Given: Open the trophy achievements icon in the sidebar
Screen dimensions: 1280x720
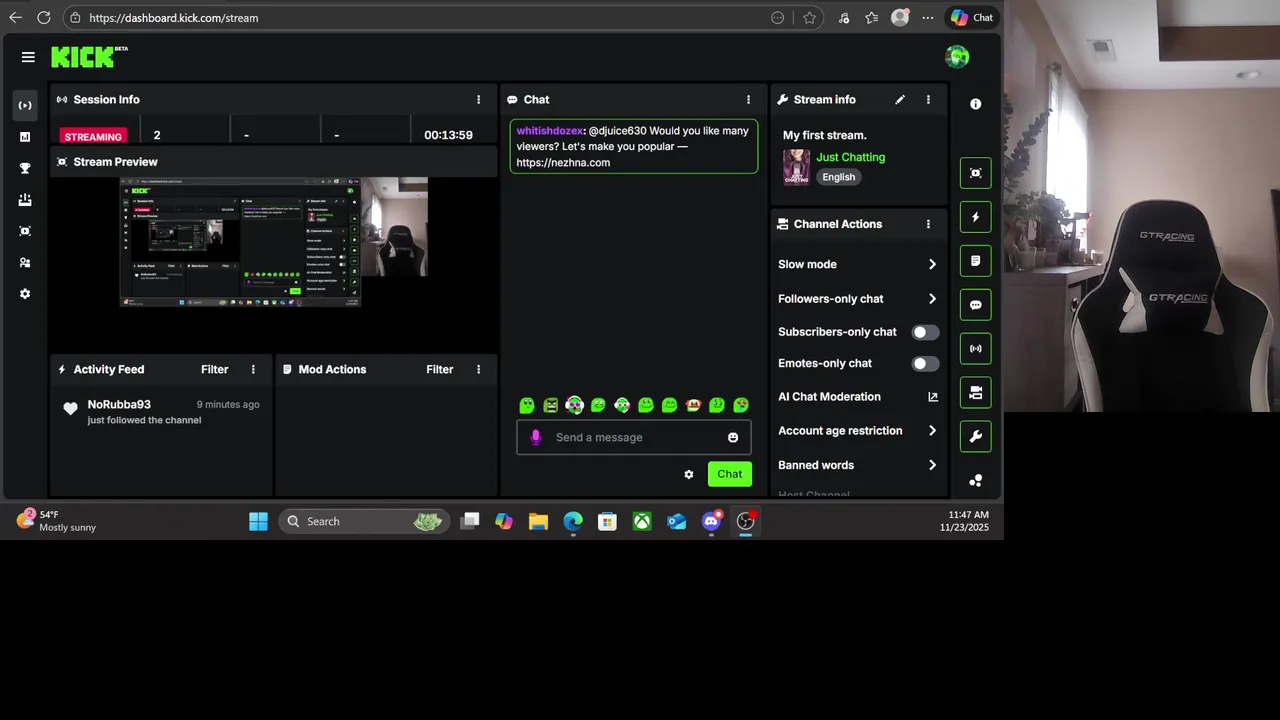Looking at the screenshot, I should tap(25, 168).
